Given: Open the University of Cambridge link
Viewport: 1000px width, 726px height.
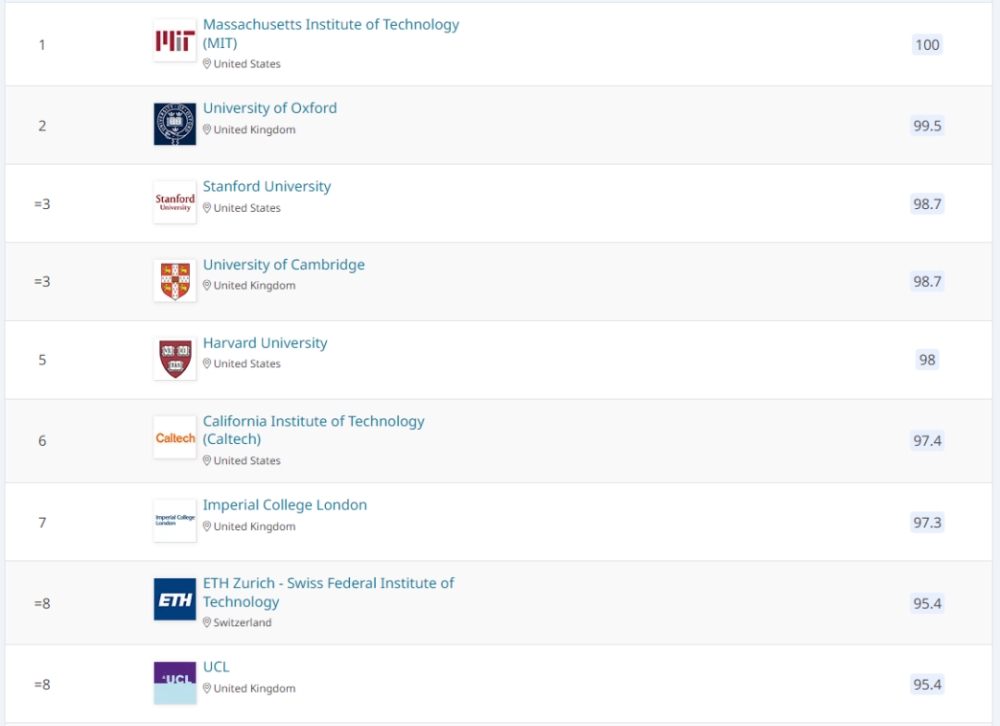Looking at the screenshot, I should pyautogui.click(x=284, y=265).
